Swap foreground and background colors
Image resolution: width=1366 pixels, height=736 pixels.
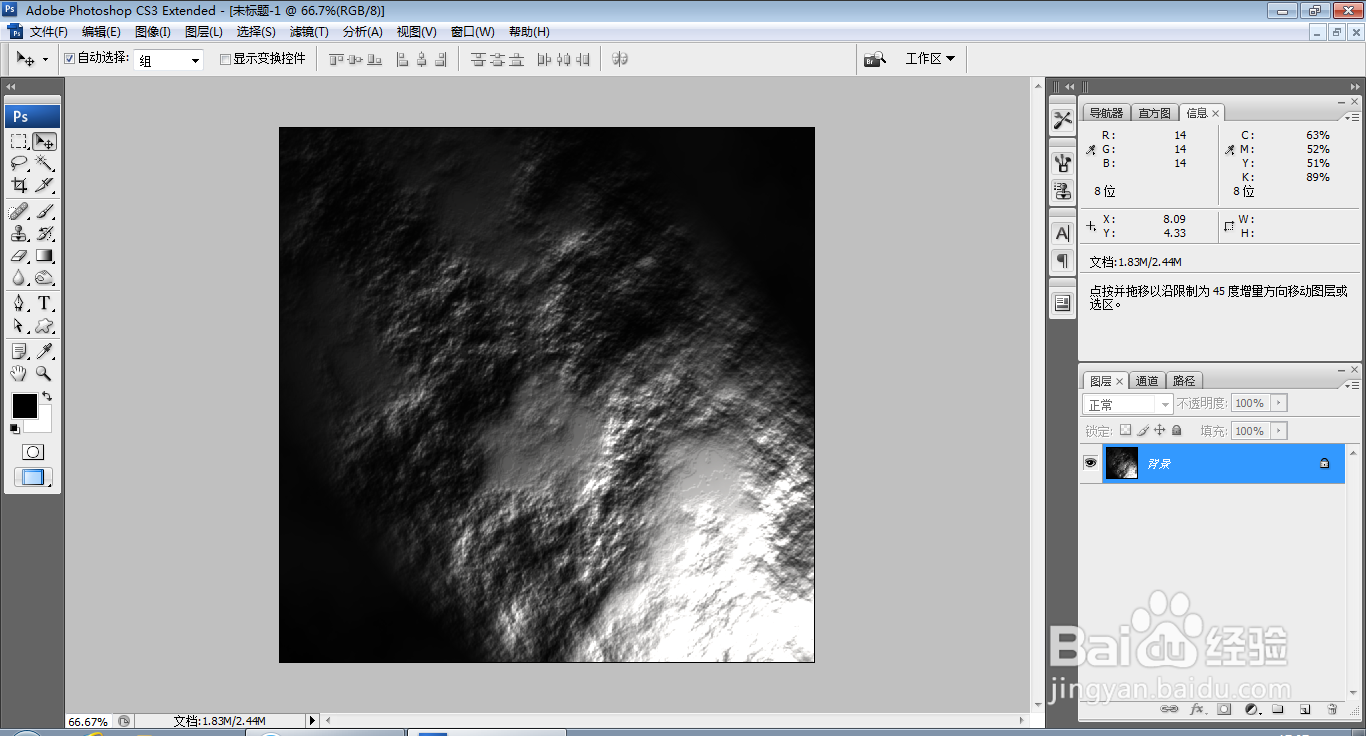(47, 397)
